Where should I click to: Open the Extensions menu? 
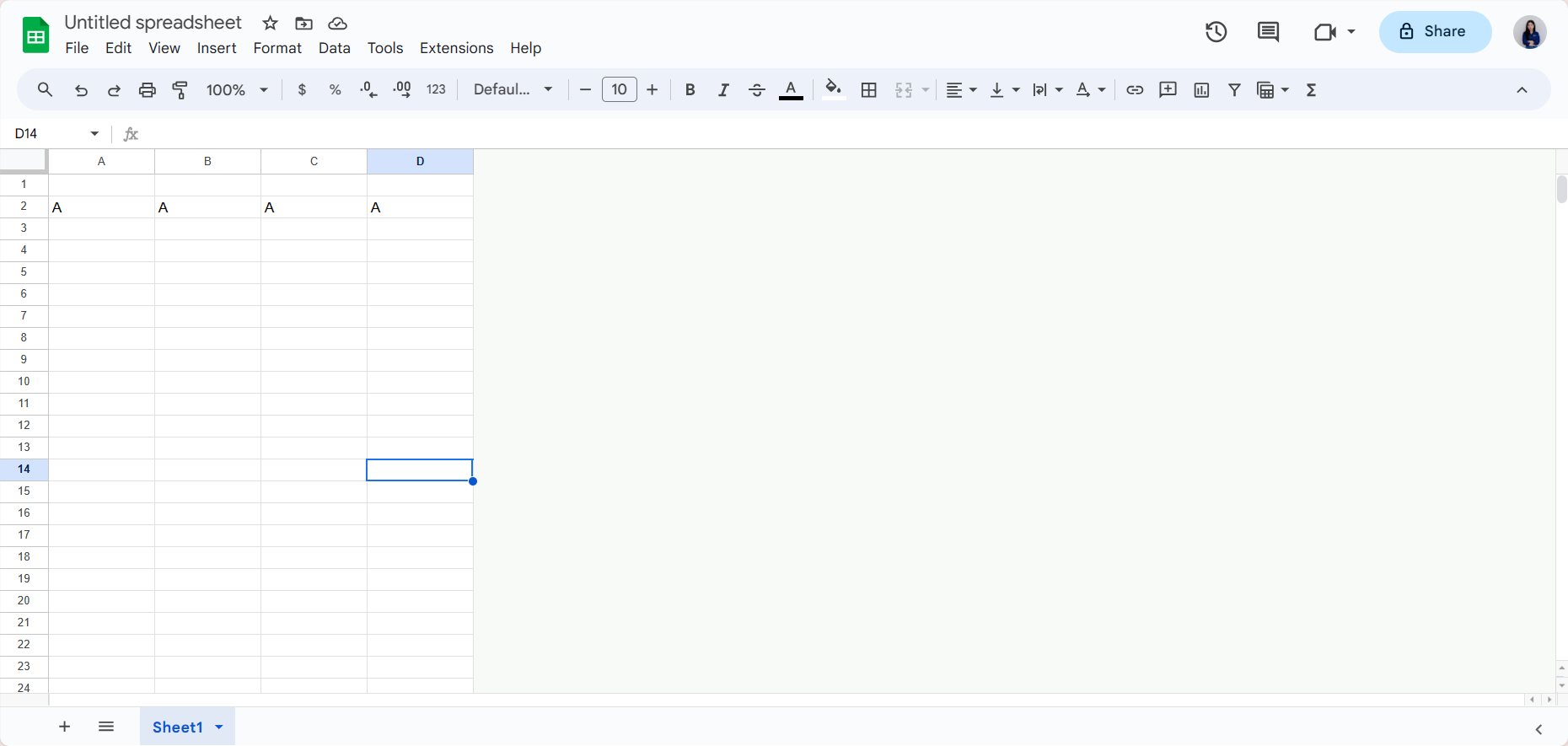click(x=457, y=48)
